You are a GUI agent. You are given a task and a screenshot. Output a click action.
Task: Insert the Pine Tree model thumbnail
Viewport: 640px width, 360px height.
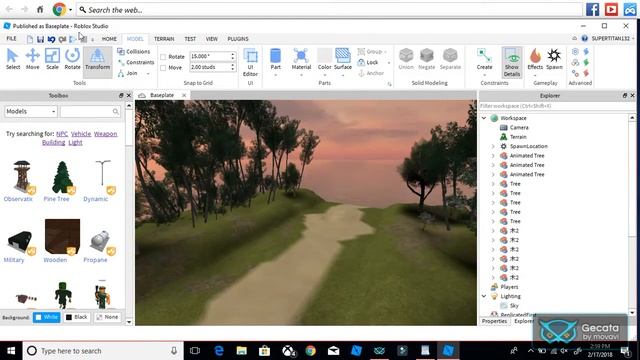(x=62, y=177)
